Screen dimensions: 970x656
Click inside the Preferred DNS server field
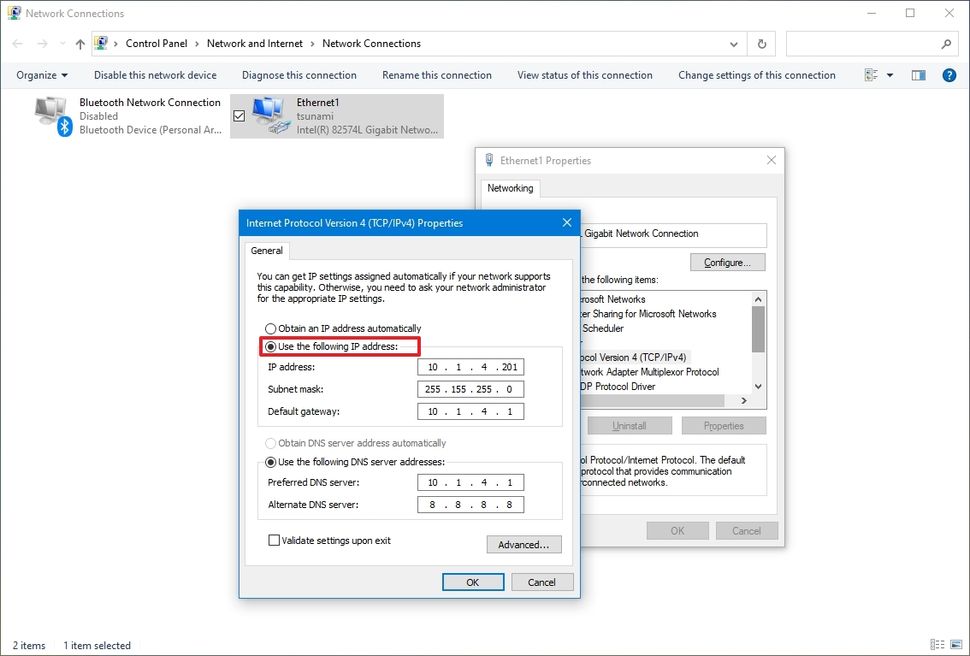[x=470, y=484]
